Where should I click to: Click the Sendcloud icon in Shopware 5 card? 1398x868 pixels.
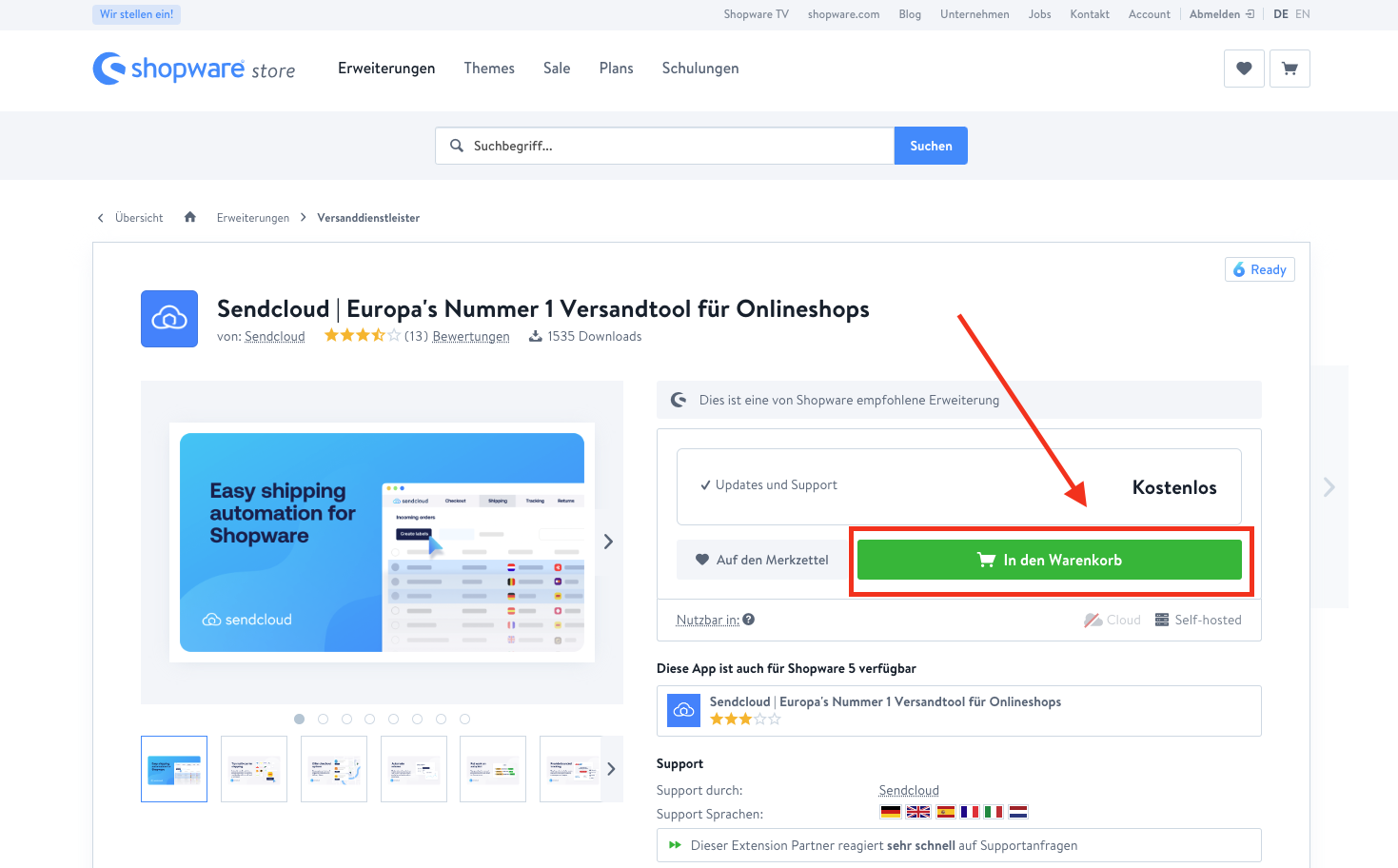(684, 711)
